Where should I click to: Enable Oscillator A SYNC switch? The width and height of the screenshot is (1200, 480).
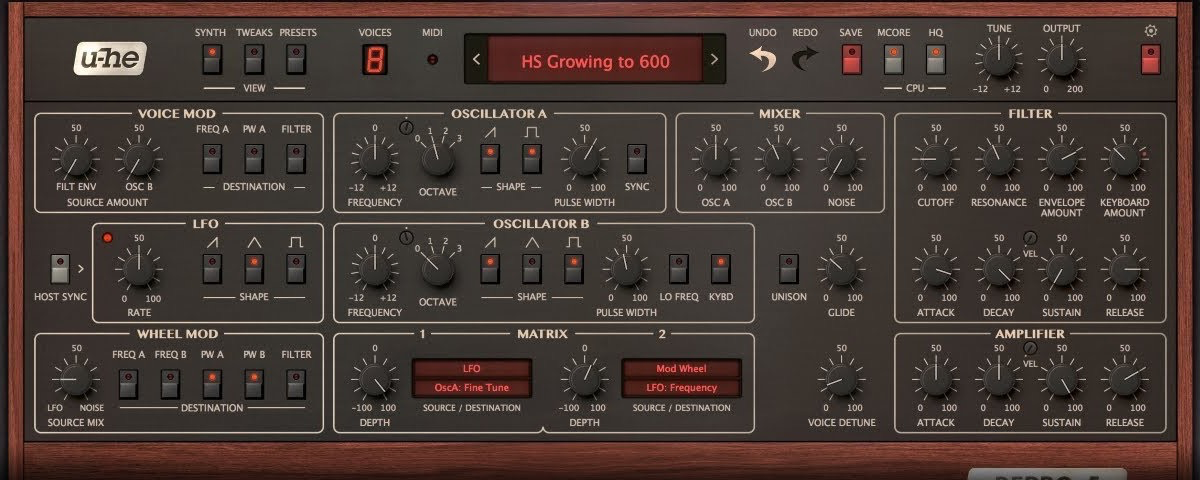(x=636, y=158)
